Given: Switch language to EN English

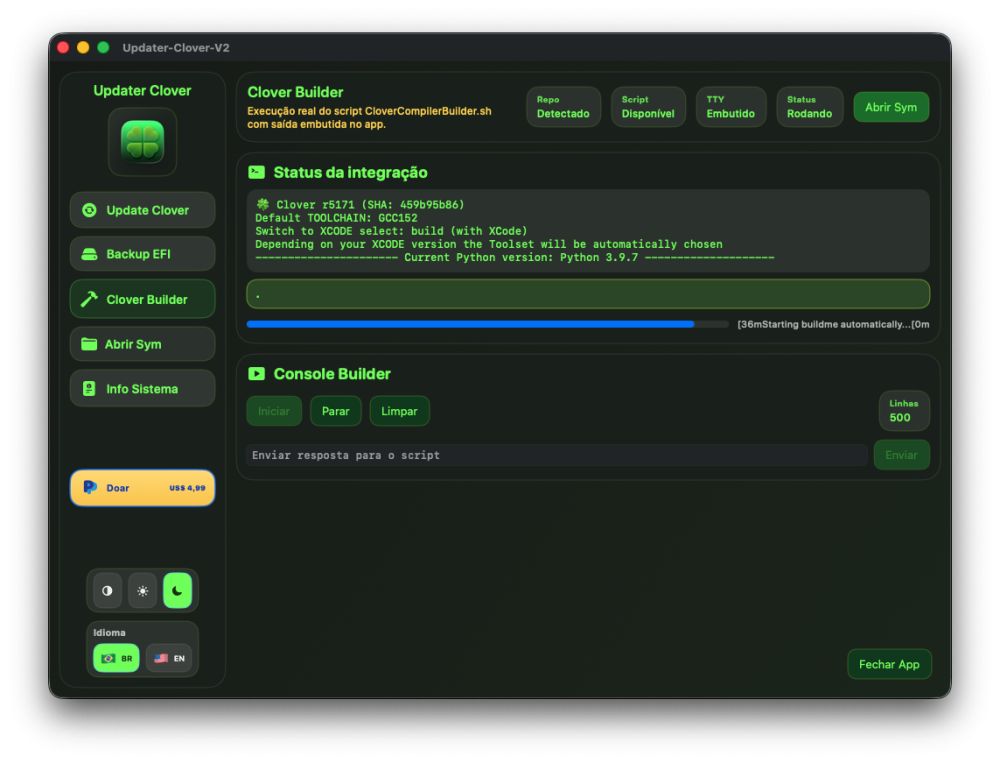Looking at the screenshot, I should 169,658.
